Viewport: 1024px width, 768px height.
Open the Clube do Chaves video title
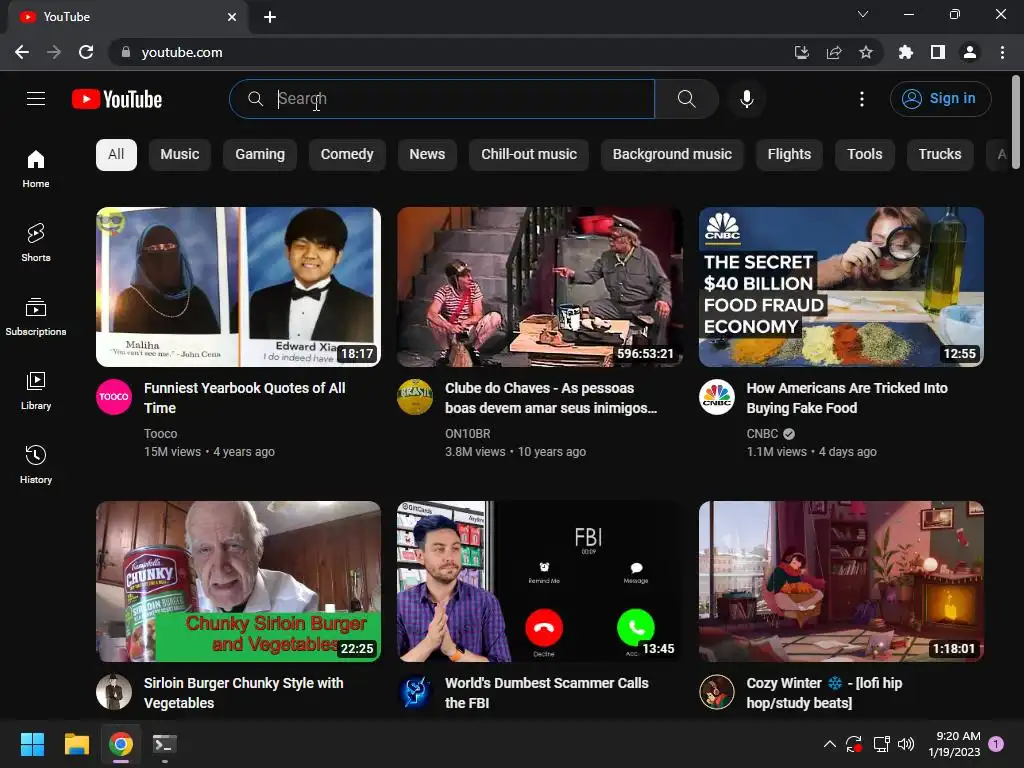[x=551, y=398]
